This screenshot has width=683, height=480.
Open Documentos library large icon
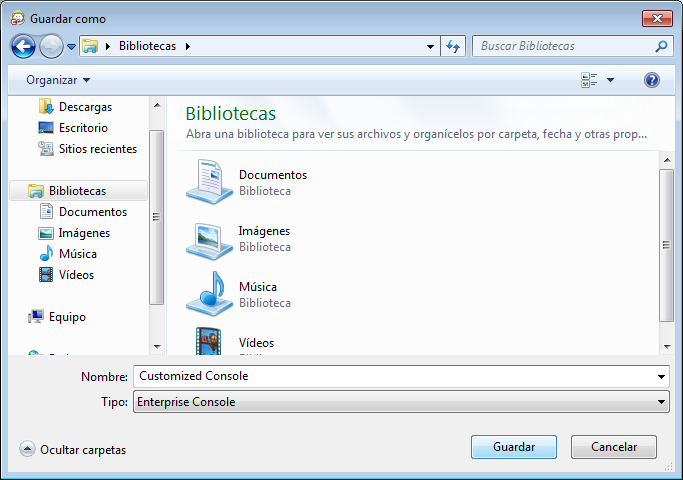coord(210,182)
